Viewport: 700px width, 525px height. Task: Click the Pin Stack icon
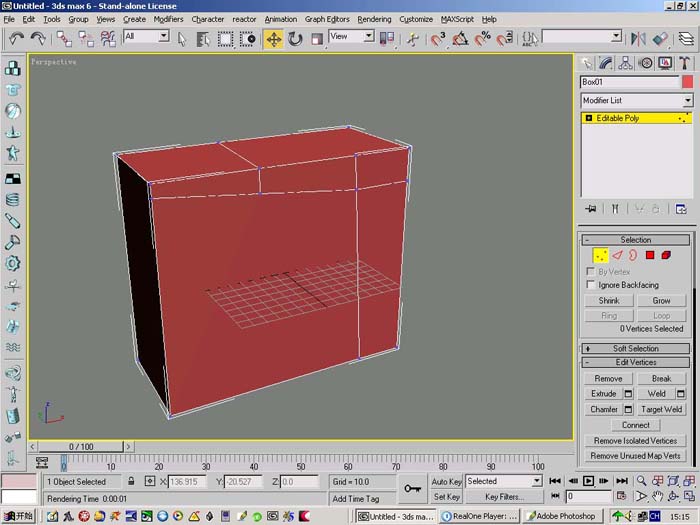(x=591, y=209)
